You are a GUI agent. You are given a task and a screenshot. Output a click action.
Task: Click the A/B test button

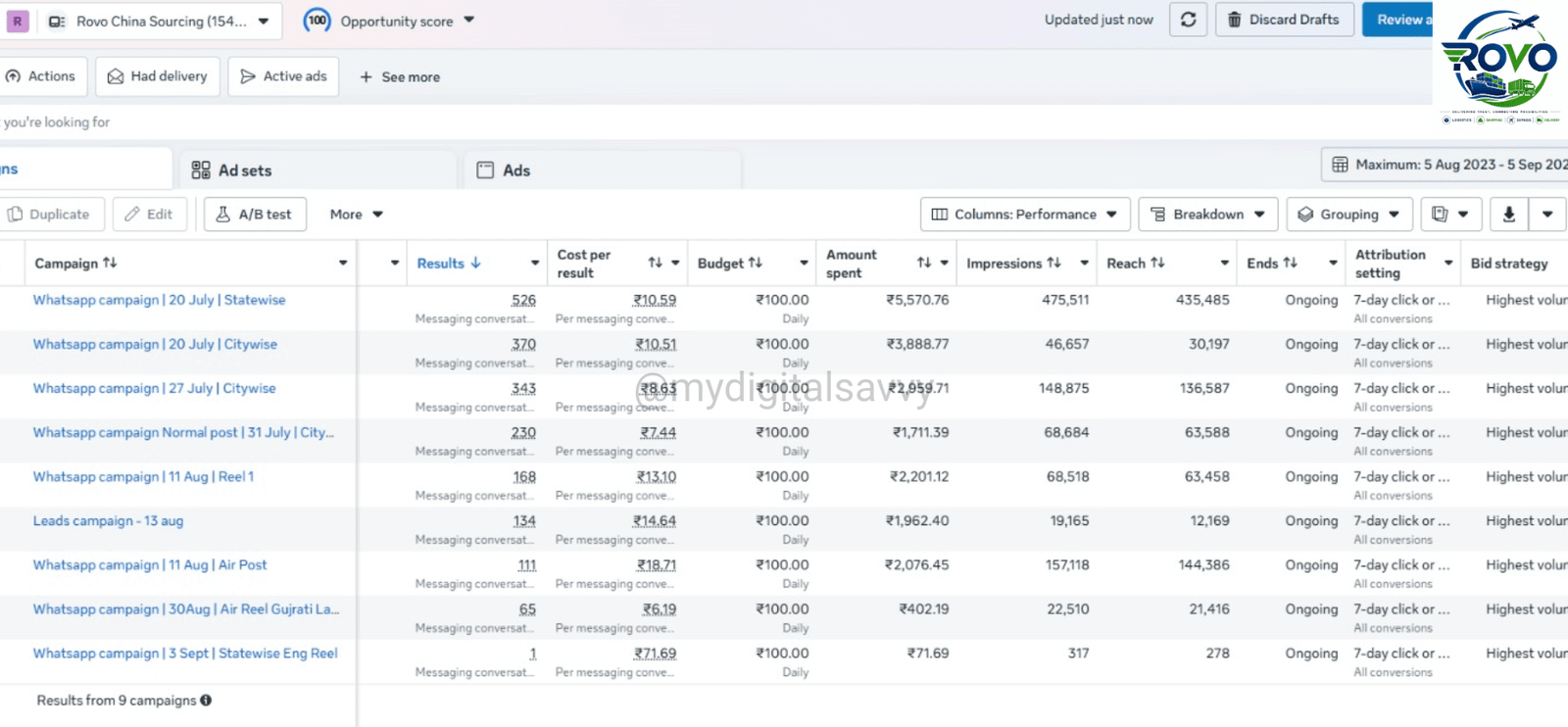point(255,215)
